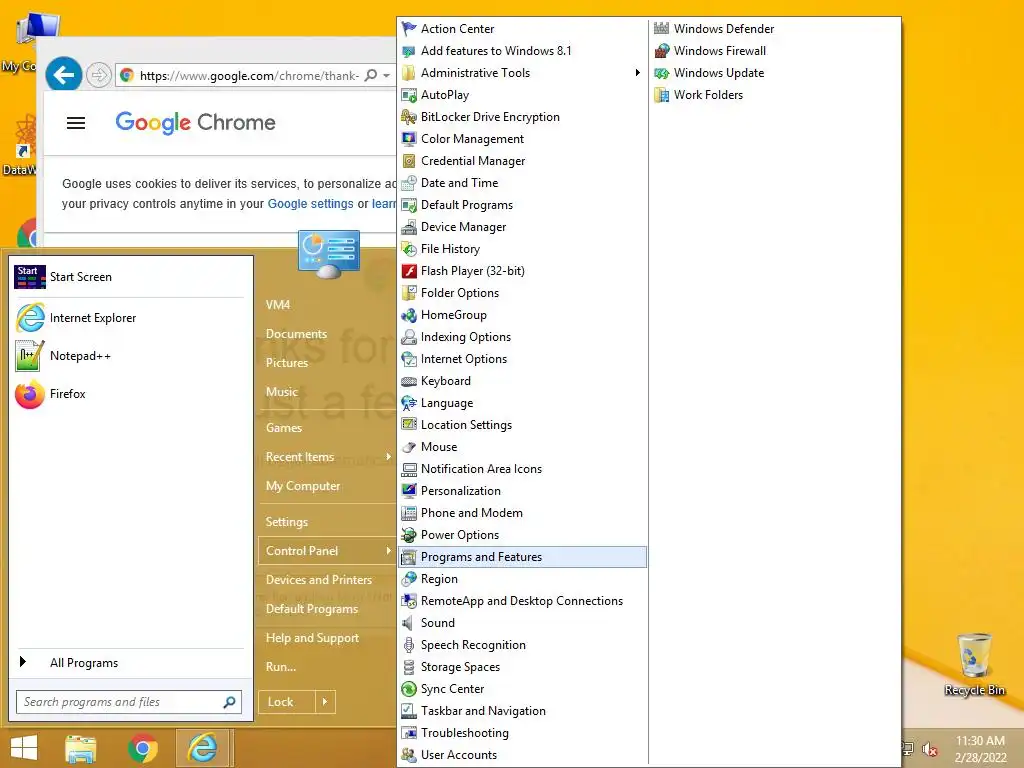Expand the Recent Items submenu
Viewport: 1024px width, 768px height.
389,456
